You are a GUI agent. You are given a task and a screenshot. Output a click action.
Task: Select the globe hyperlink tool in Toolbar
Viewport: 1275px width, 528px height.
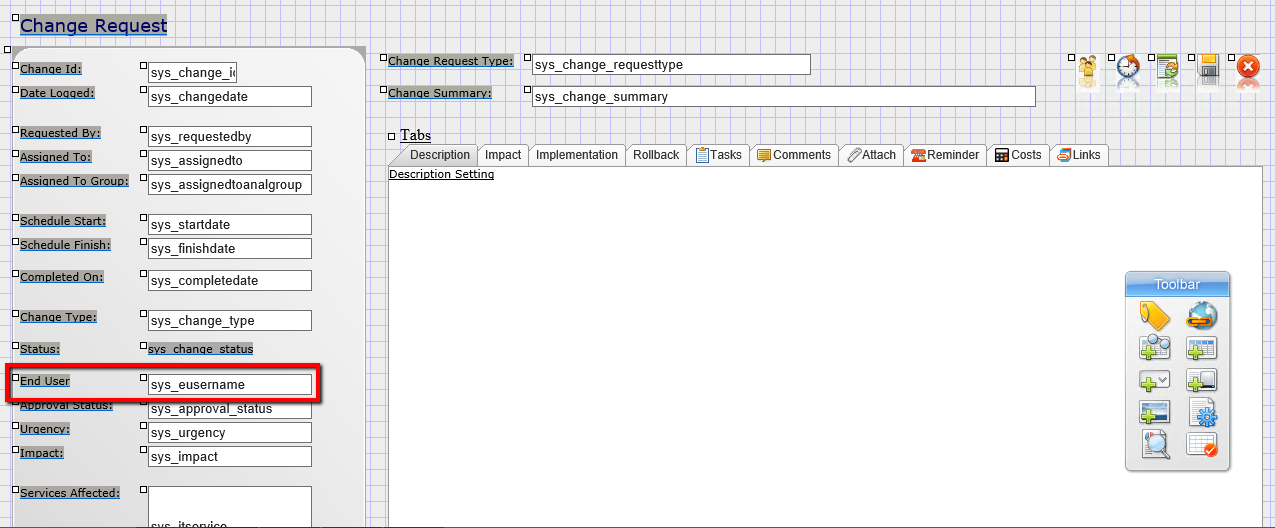point(1201,316)
